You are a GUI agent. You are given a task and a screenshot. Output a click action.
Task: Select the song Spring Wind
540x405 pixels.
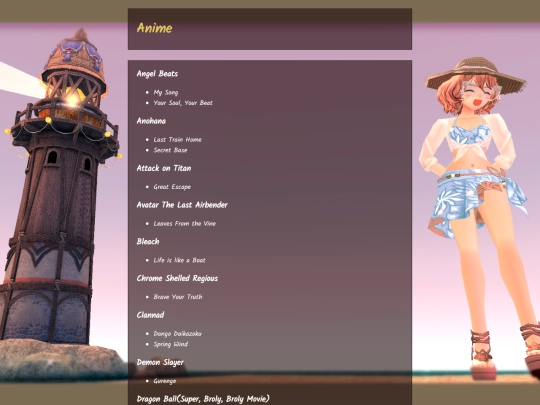point(171,344)
